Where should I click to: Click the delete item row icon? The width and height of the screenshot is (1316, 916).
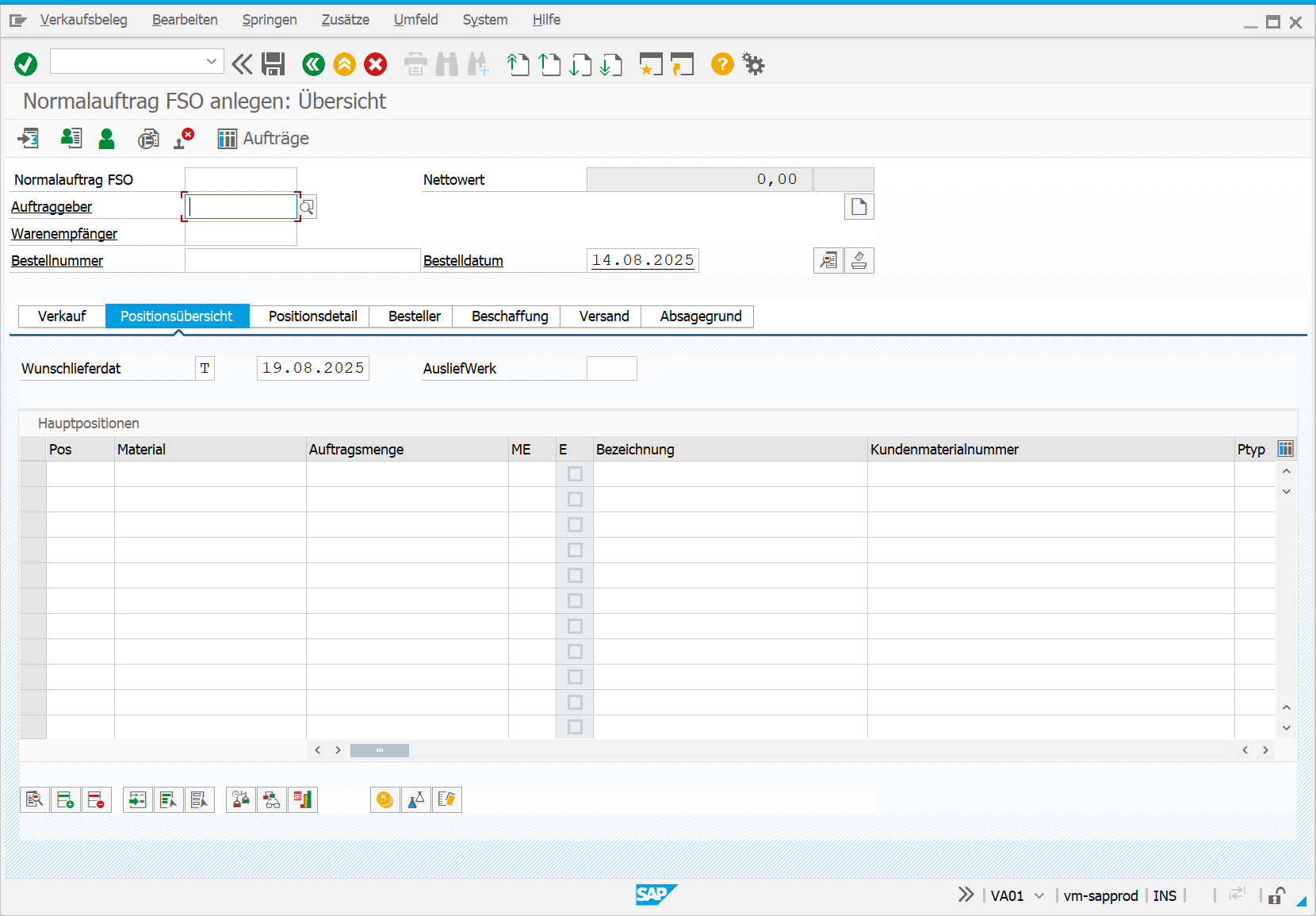[96, 799]
